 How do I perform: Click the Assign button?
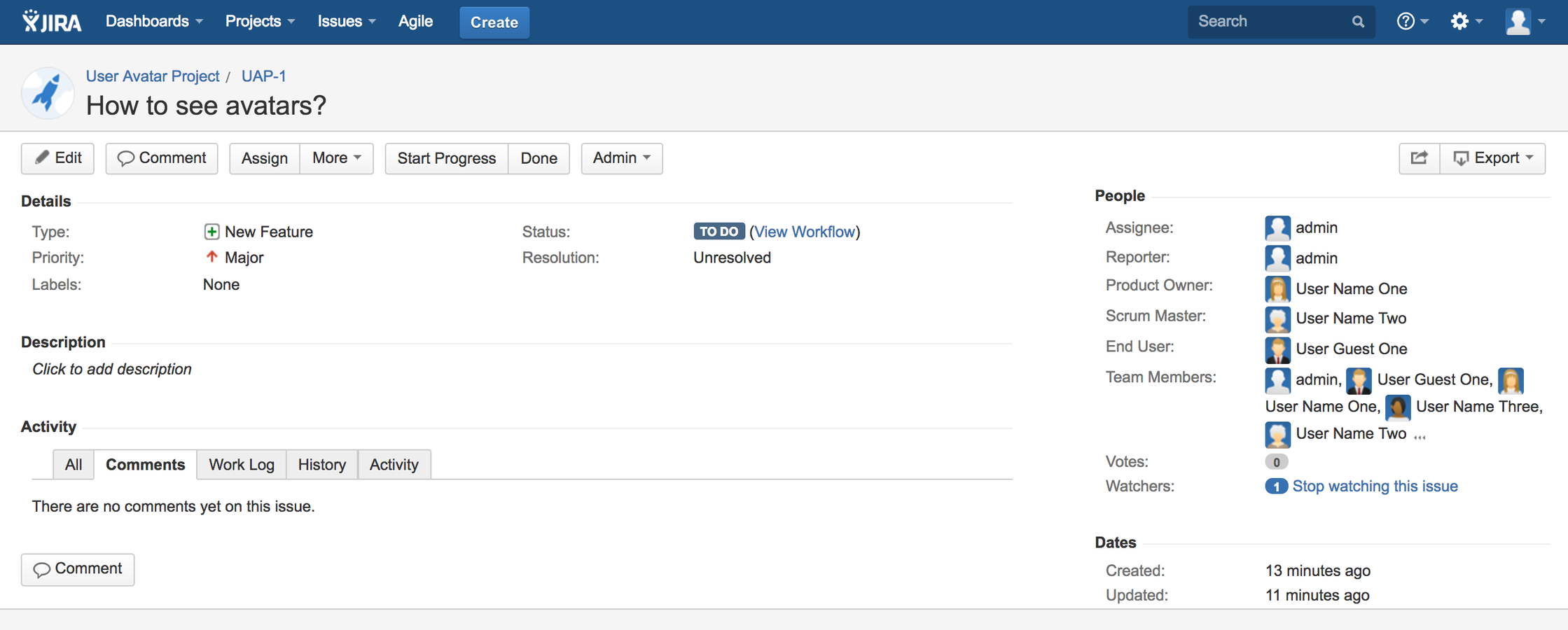[x=265, y=158]
